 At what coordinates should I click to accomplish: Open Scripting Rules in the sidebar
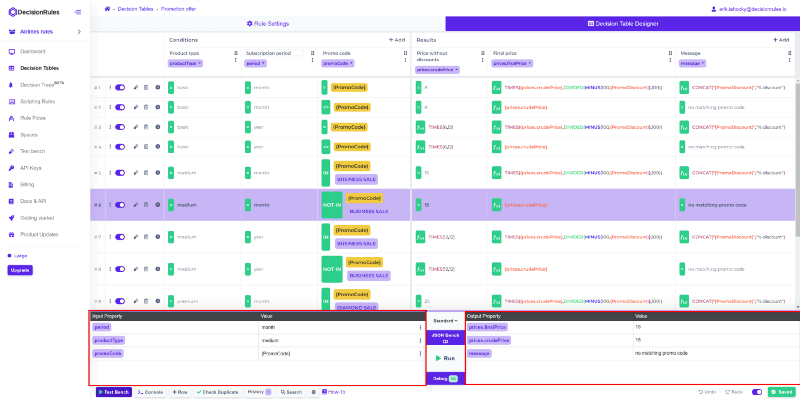(x=37, y=102)
